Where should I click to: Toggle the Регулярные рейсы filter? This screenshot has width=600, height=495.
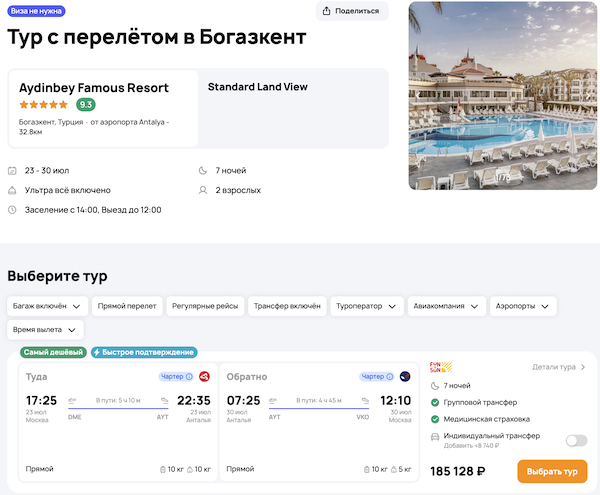point(204,306)
